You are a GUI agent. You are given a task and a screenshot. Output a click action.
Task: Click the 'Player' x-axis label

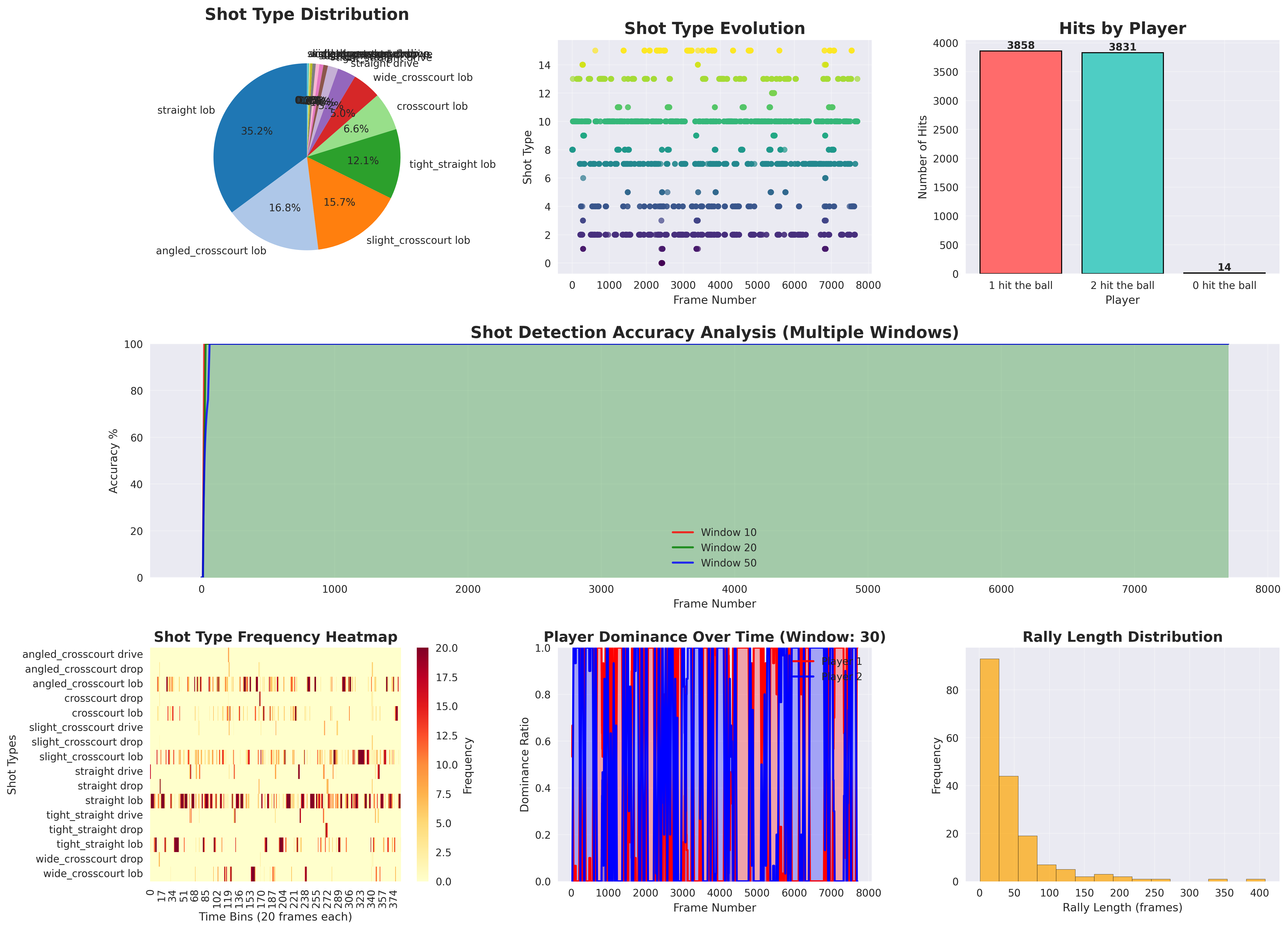(1122, 300)
